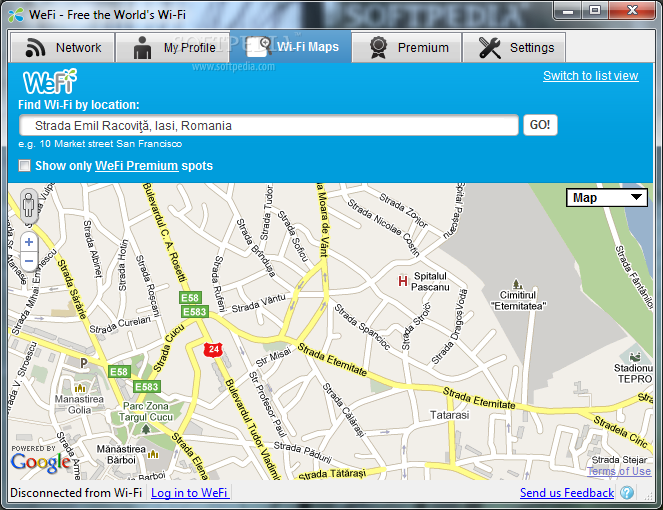This screenshot has width=663, height=510.
Task: Zoom in the map with plus button
Action: point(29,242)
